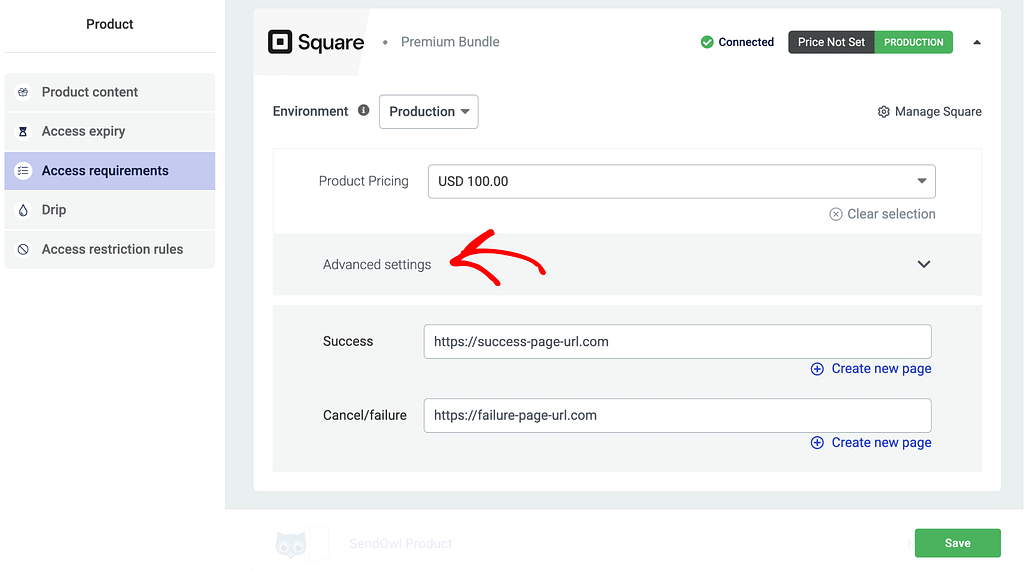Click Clear selection under Product Pricing
This screenshot has width=1024, height=572.
pyautogui.click(x=882, y=214)
